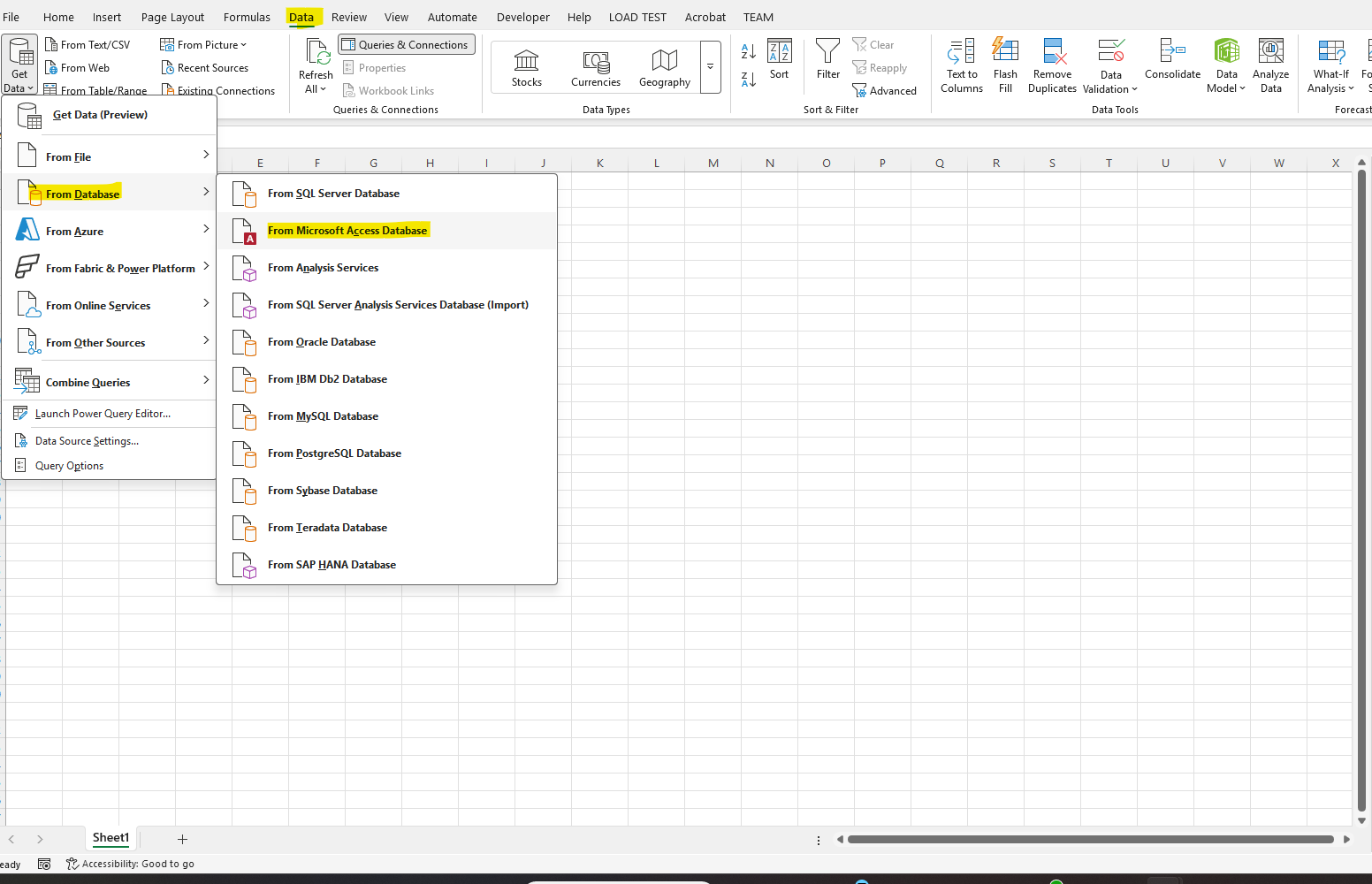Select column M header

[x=713, y=163]
